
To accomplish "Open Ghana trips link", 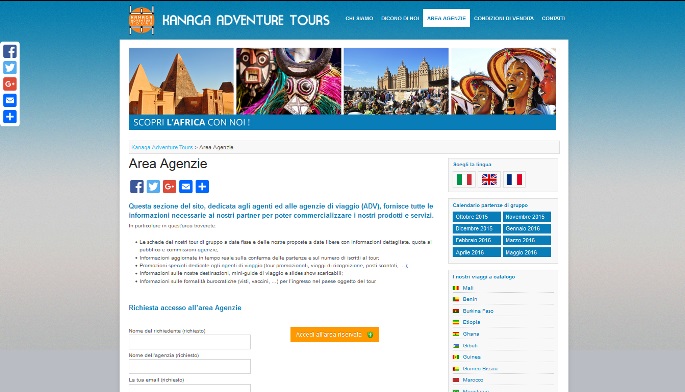I will pyautogui.click(x=471, y=334).
